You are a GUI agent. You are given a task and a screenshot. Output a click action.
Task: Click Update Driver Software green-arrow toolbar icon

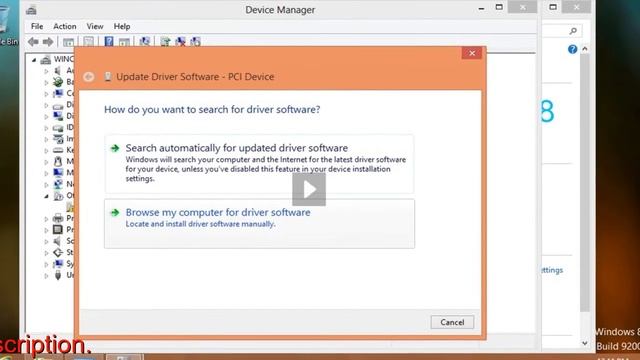165,42
